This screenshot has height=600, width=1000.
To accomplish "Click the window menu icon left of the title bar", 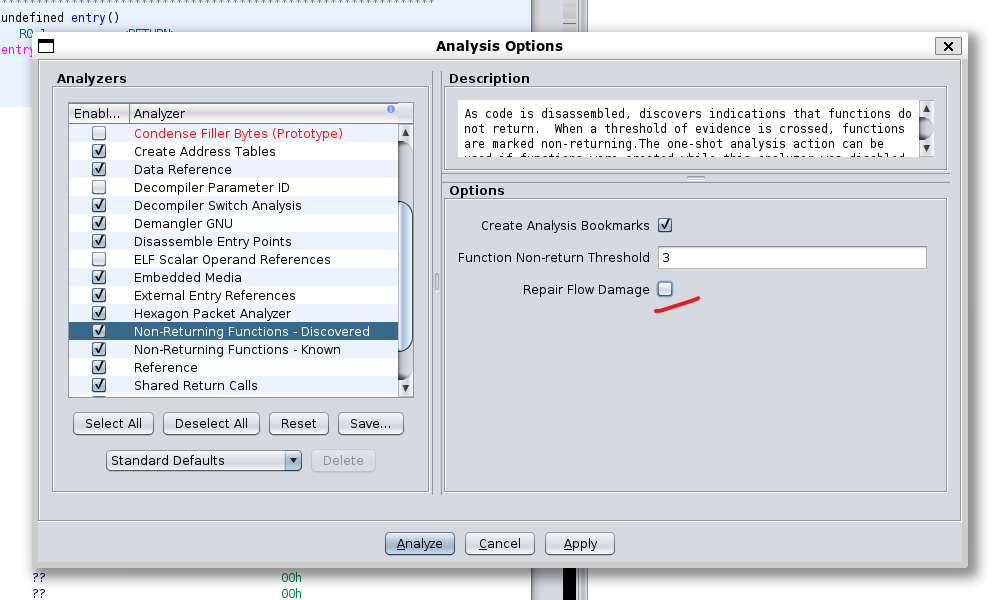I will click(46, 46).
